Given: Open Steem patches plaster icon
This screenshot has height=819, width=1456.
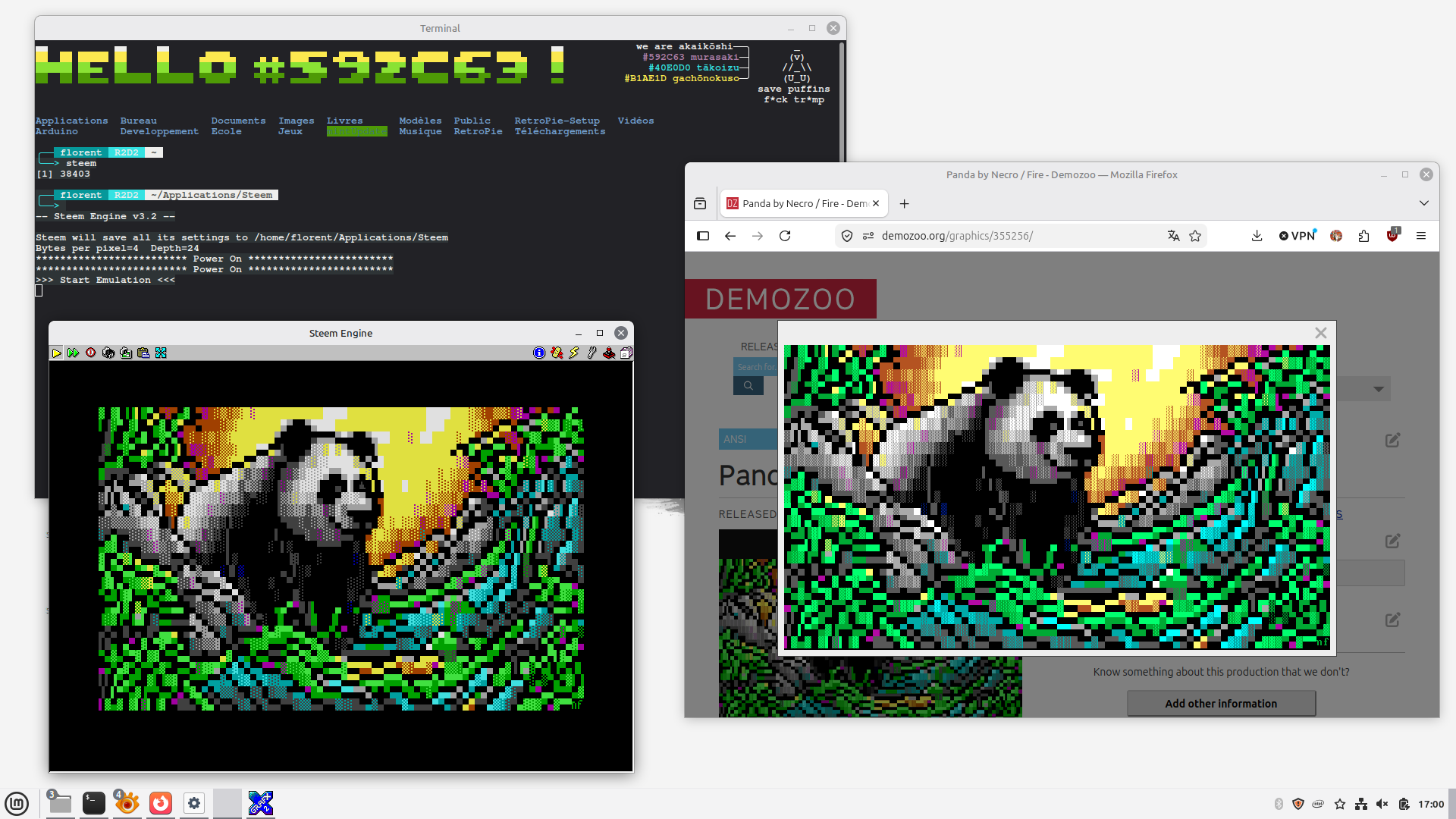Looking at the screenshot, I should point(557,353).
